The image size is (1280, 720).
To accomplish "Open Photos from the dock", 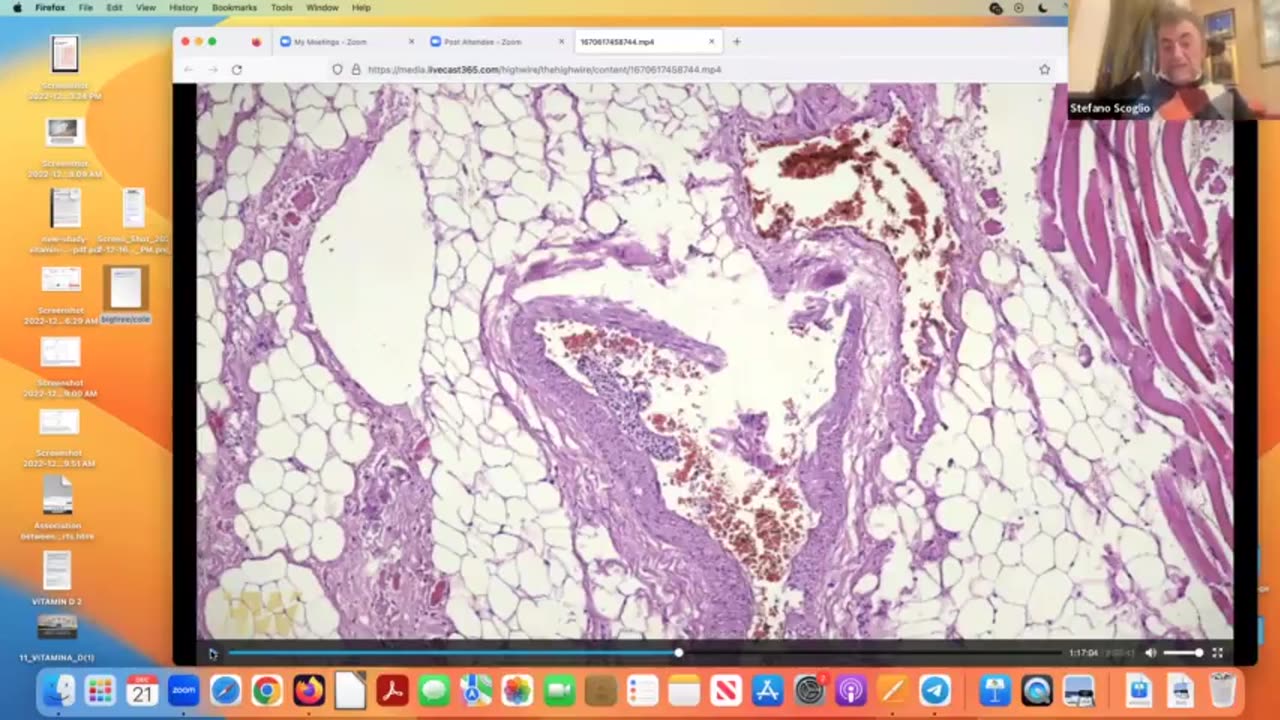I will click(517, 690).
